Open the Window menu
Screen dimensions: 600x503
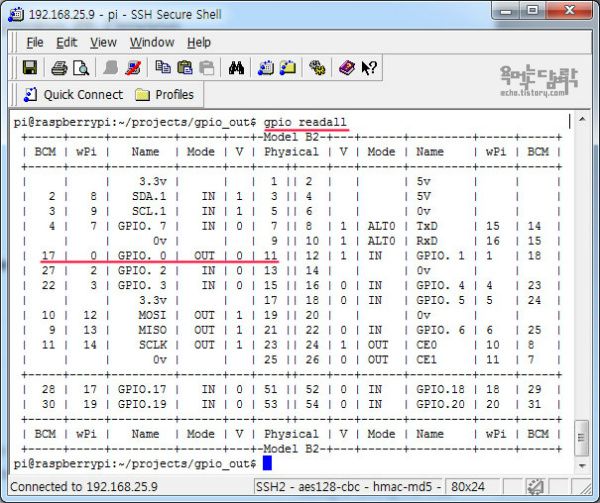[152, 42]
